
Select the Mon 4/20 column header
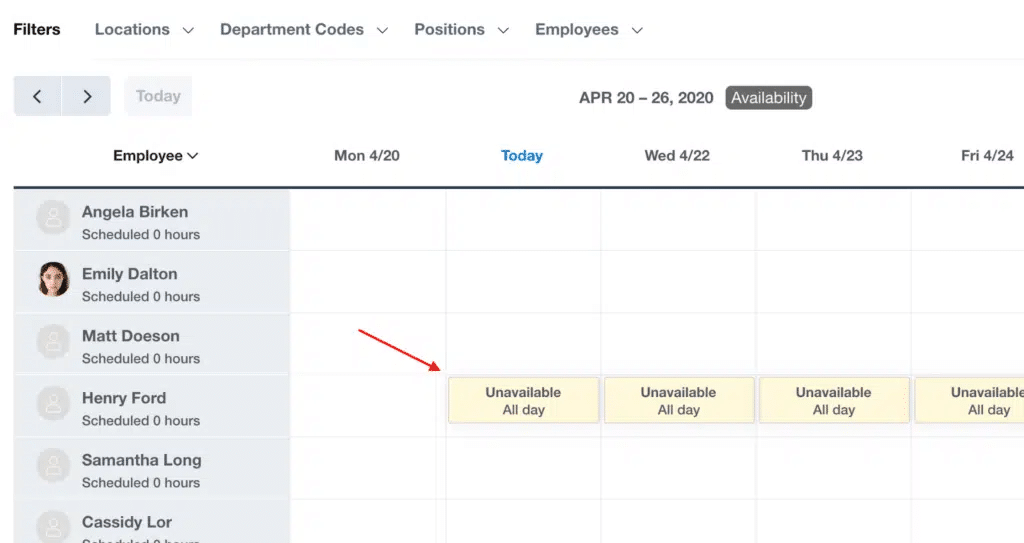coord(367,156)
